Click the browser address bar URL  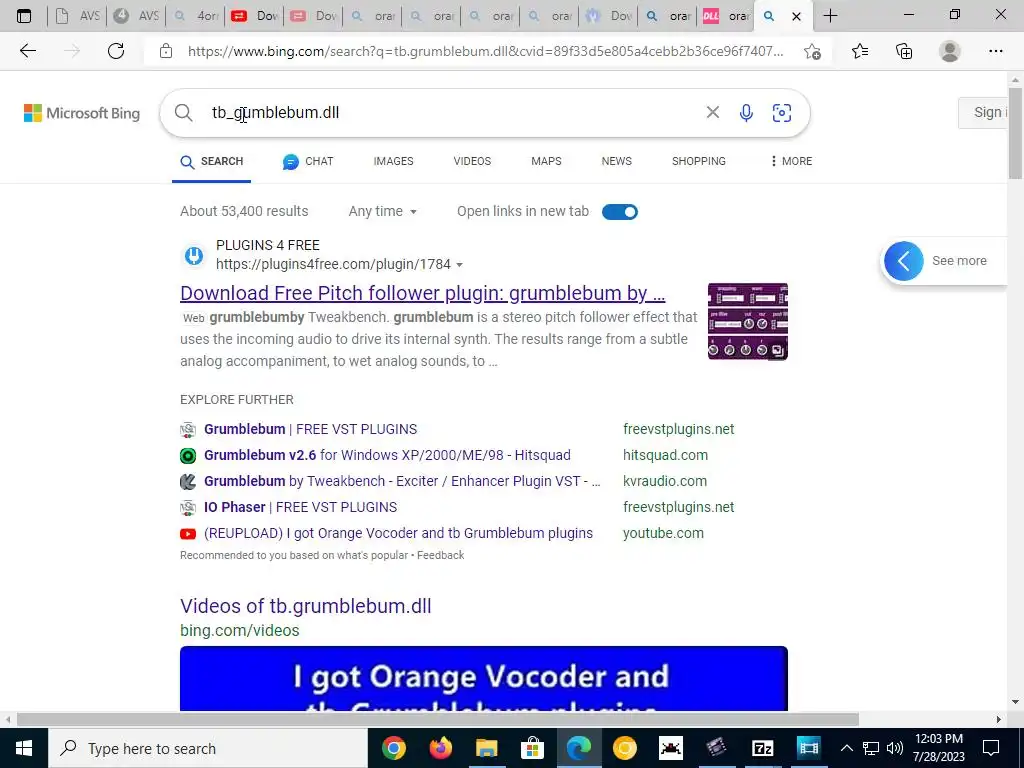tap(485, 52)
